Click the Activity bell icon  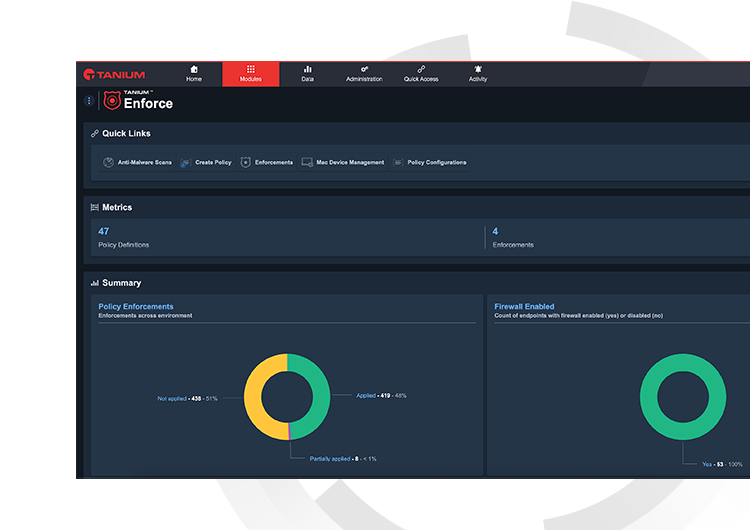[478, 69]
